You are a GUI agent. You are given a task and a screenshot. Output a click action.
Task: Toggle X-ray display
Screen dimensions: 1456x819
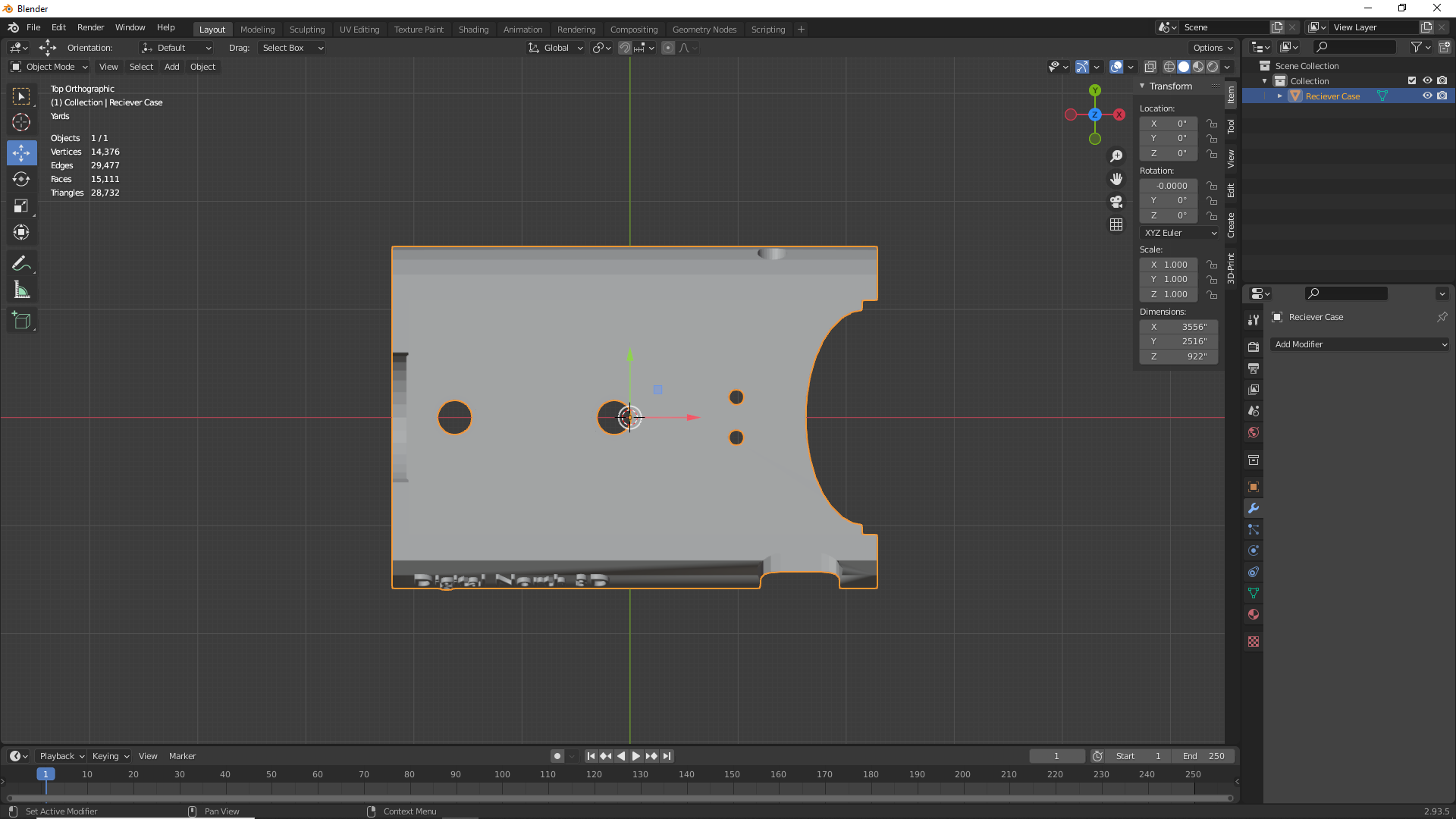click(1150, 67)
